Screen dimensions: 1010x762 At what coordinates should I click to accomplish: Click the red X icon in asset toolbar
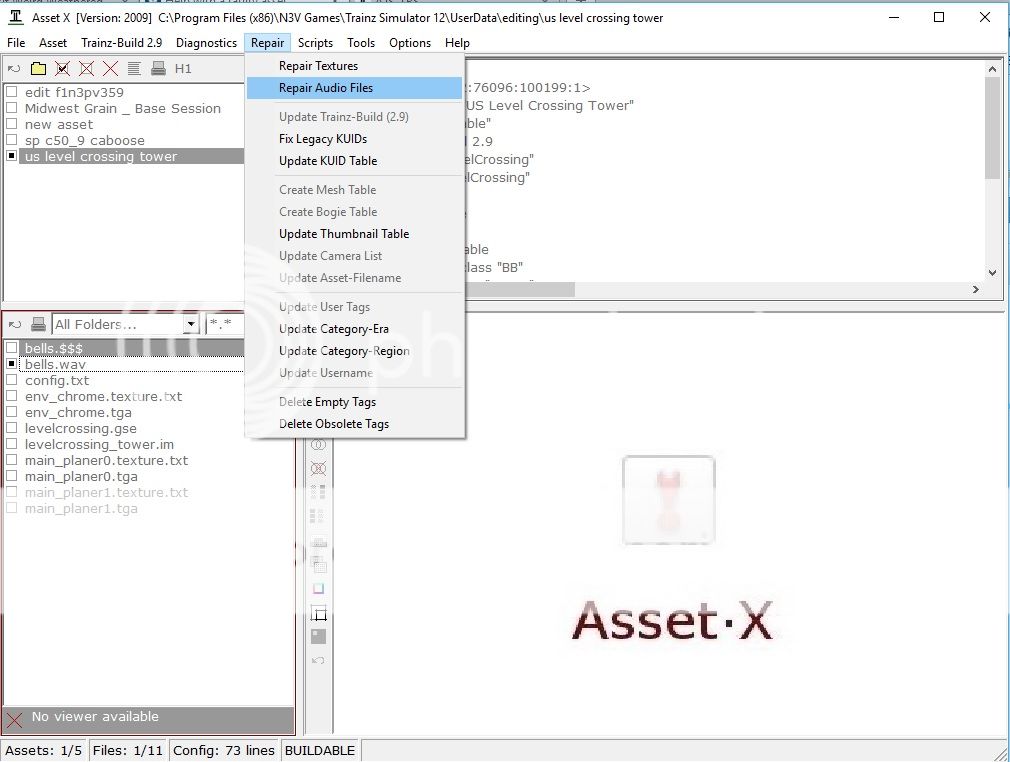(111, 68)
